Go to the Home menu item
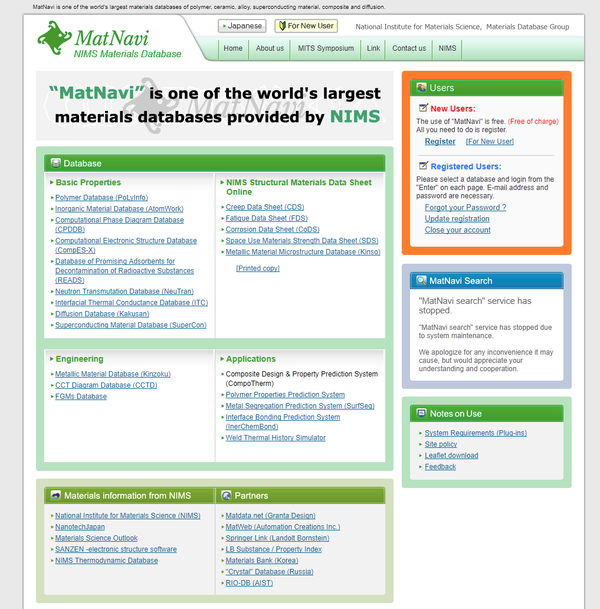This screenshot has height=609, width=600. [x=233, y=48]
